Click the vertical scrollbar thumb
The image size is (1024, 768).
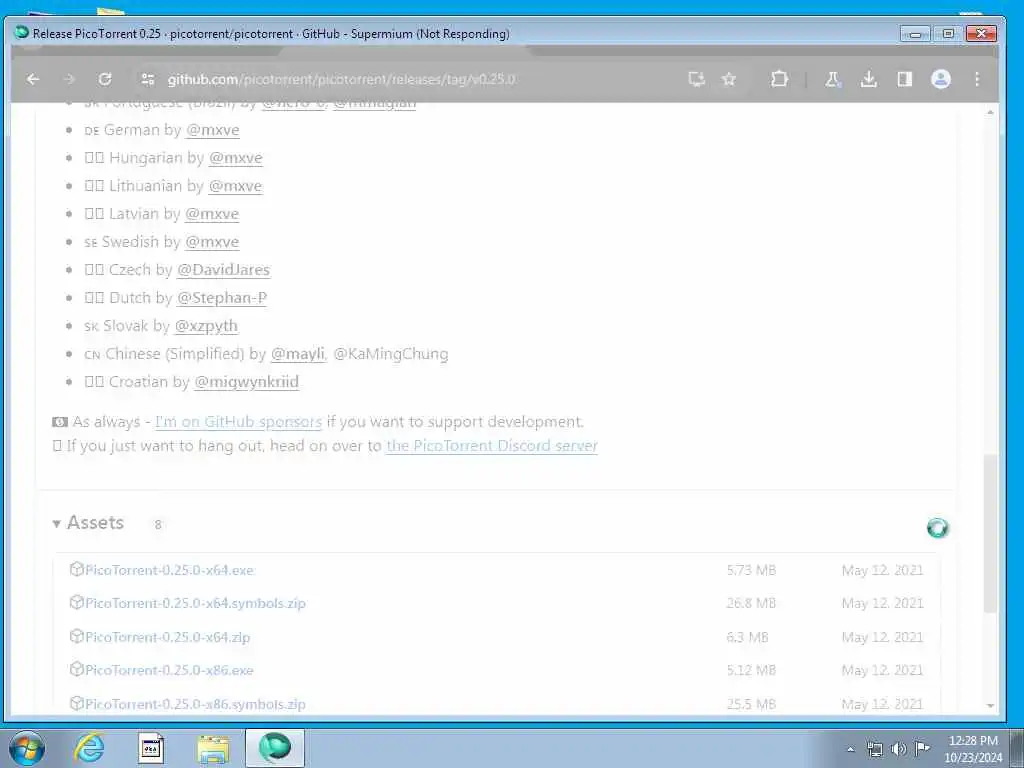[991, 533]
